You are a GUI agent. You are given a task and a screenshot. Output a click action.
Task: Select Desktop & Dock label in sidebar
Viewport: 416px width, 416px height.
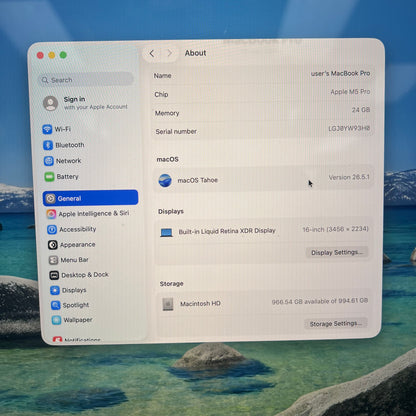[85, 275]
